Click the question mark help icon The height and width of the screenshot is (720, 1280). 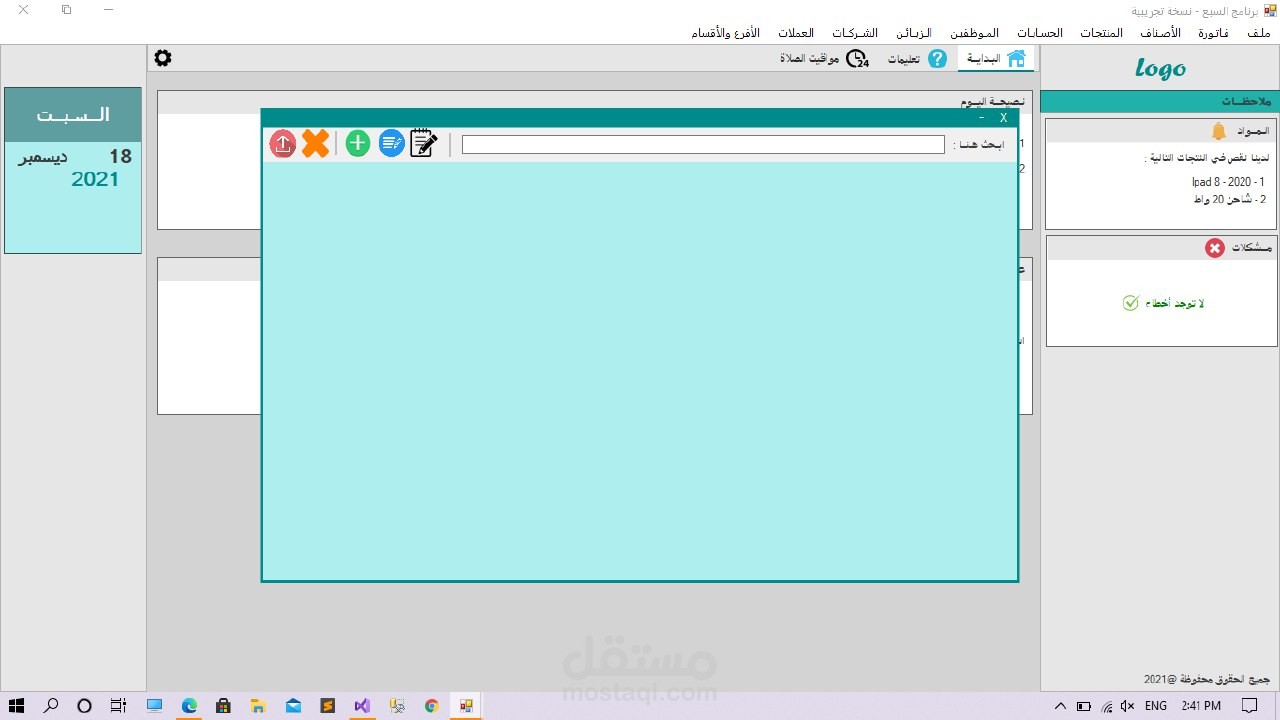point(937,59)
